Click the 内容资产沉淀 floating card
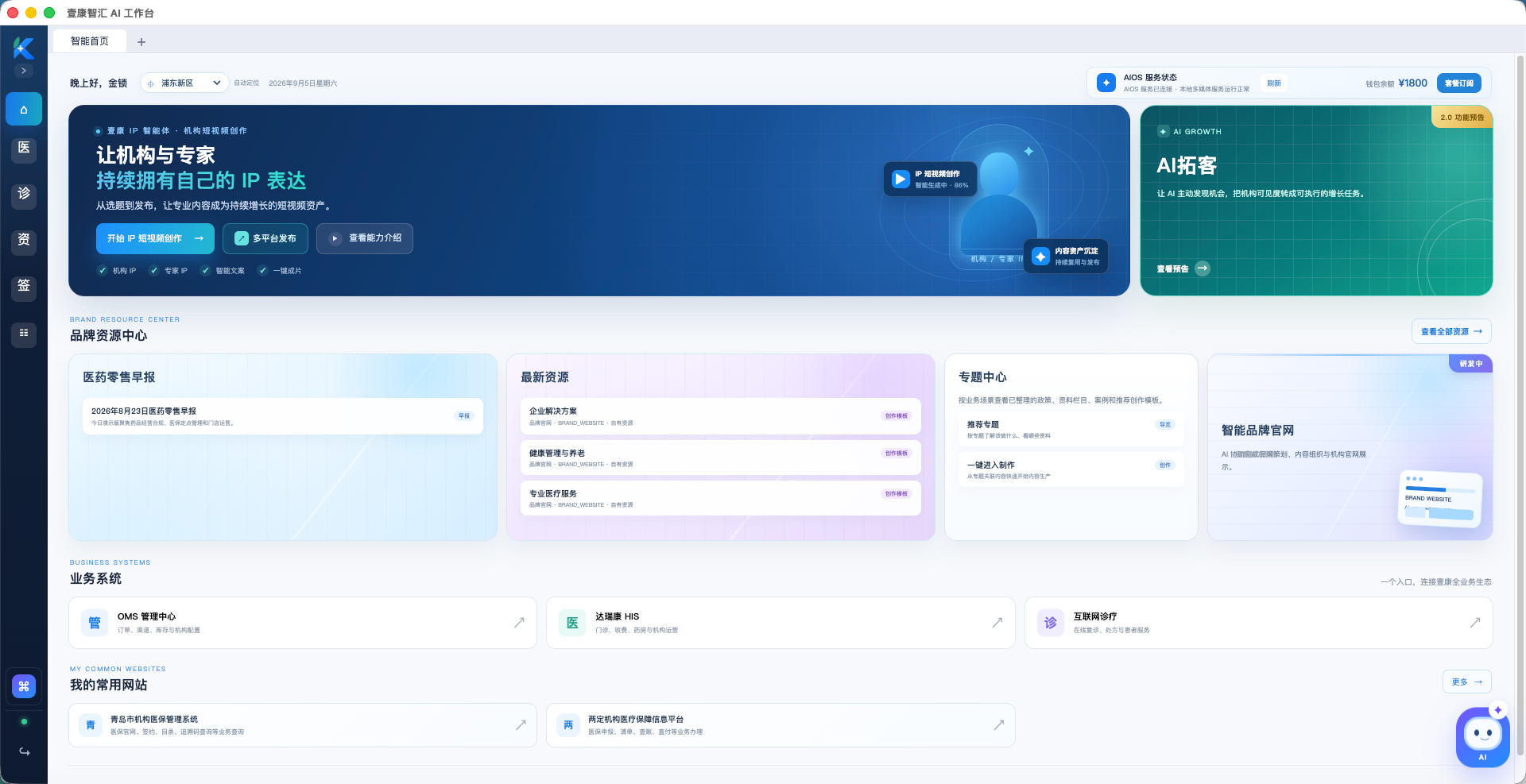The width and height of the screenshot is (1526, 784). [1065, 257]
